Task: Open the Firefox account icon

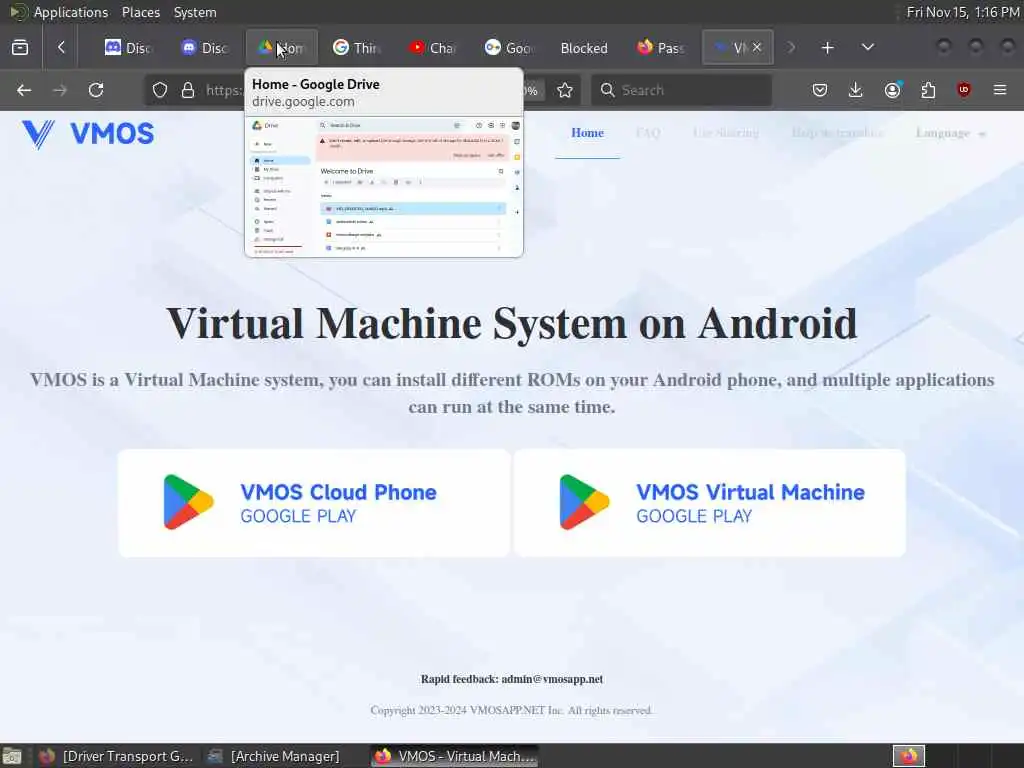Action: [892, 90]
